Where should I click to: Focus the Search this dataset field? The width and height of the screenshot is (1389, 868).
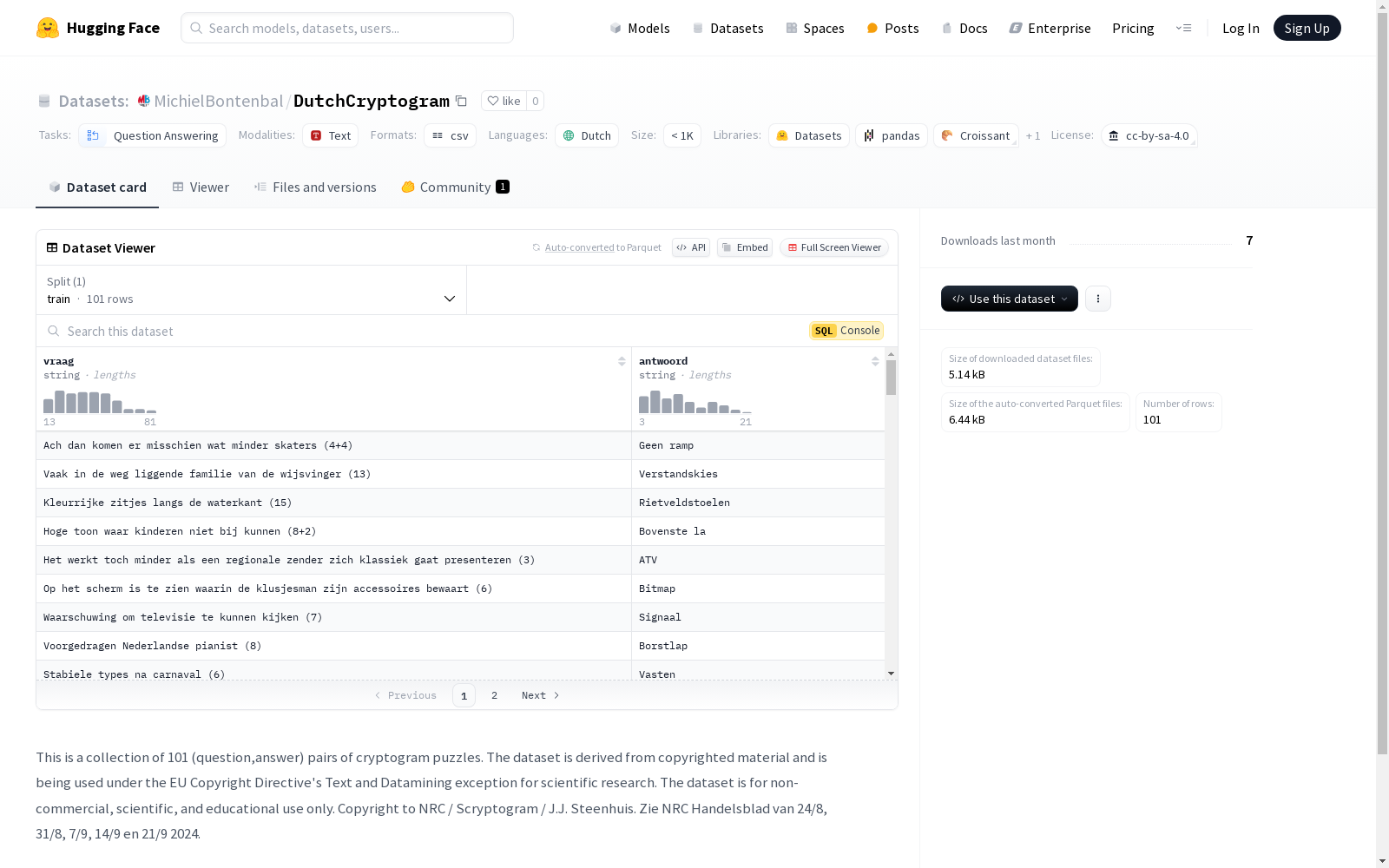[423, 331]
